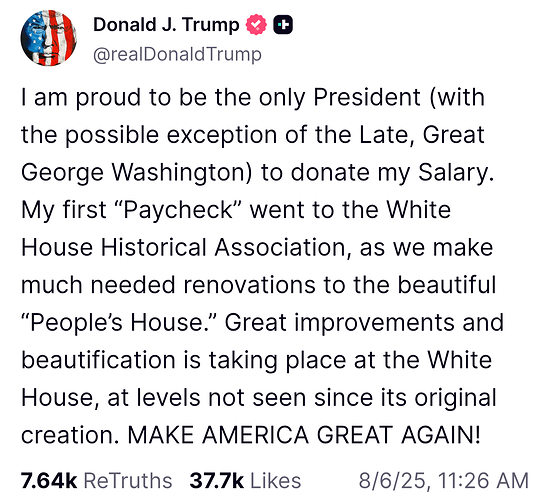The width and height of the screenshot is (551, 500).
Task: Click the word beautification in the post
Action: point(98,360)
